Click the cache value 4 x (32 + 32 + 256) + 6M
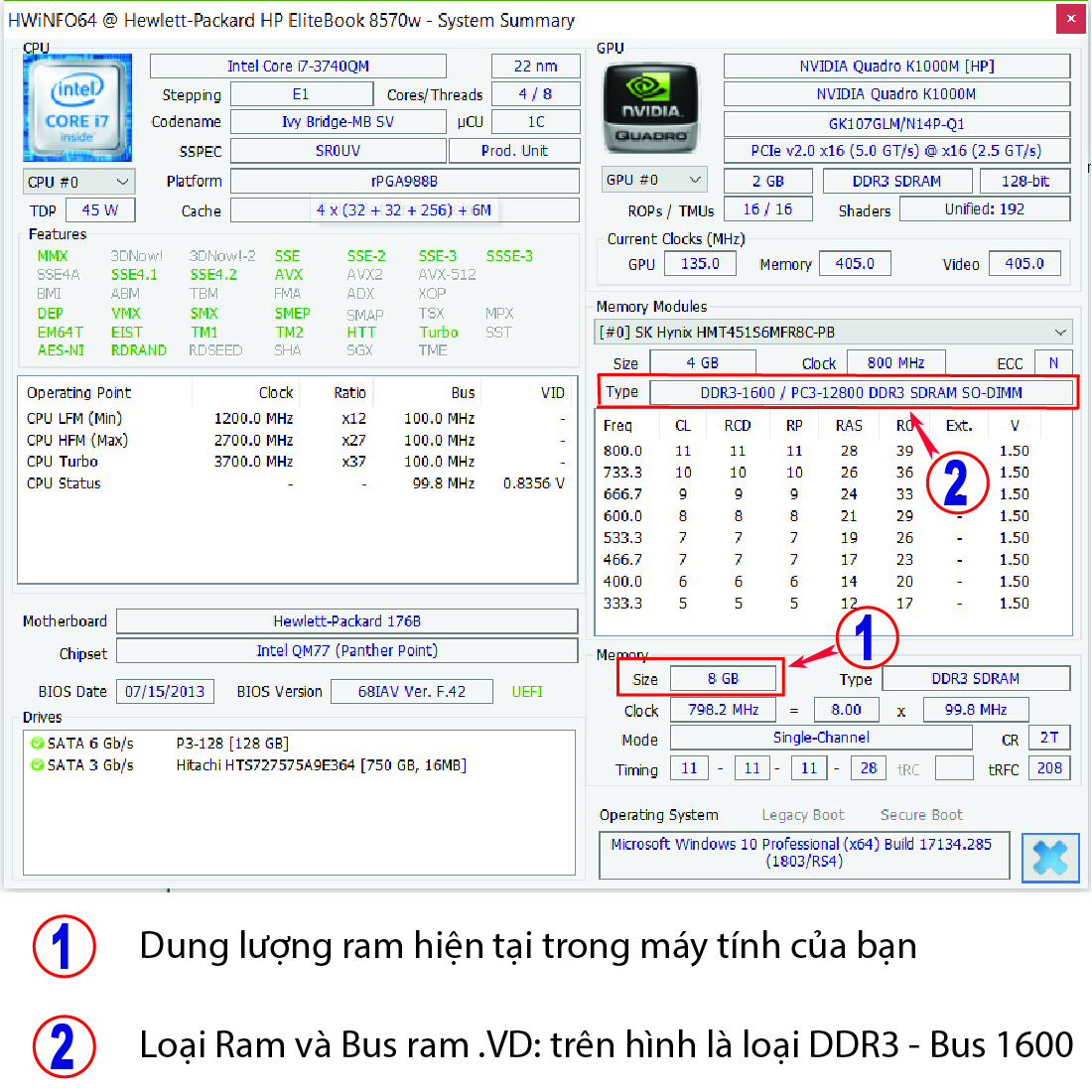This screenshot has width=1092, height=1092. point(405,209)
